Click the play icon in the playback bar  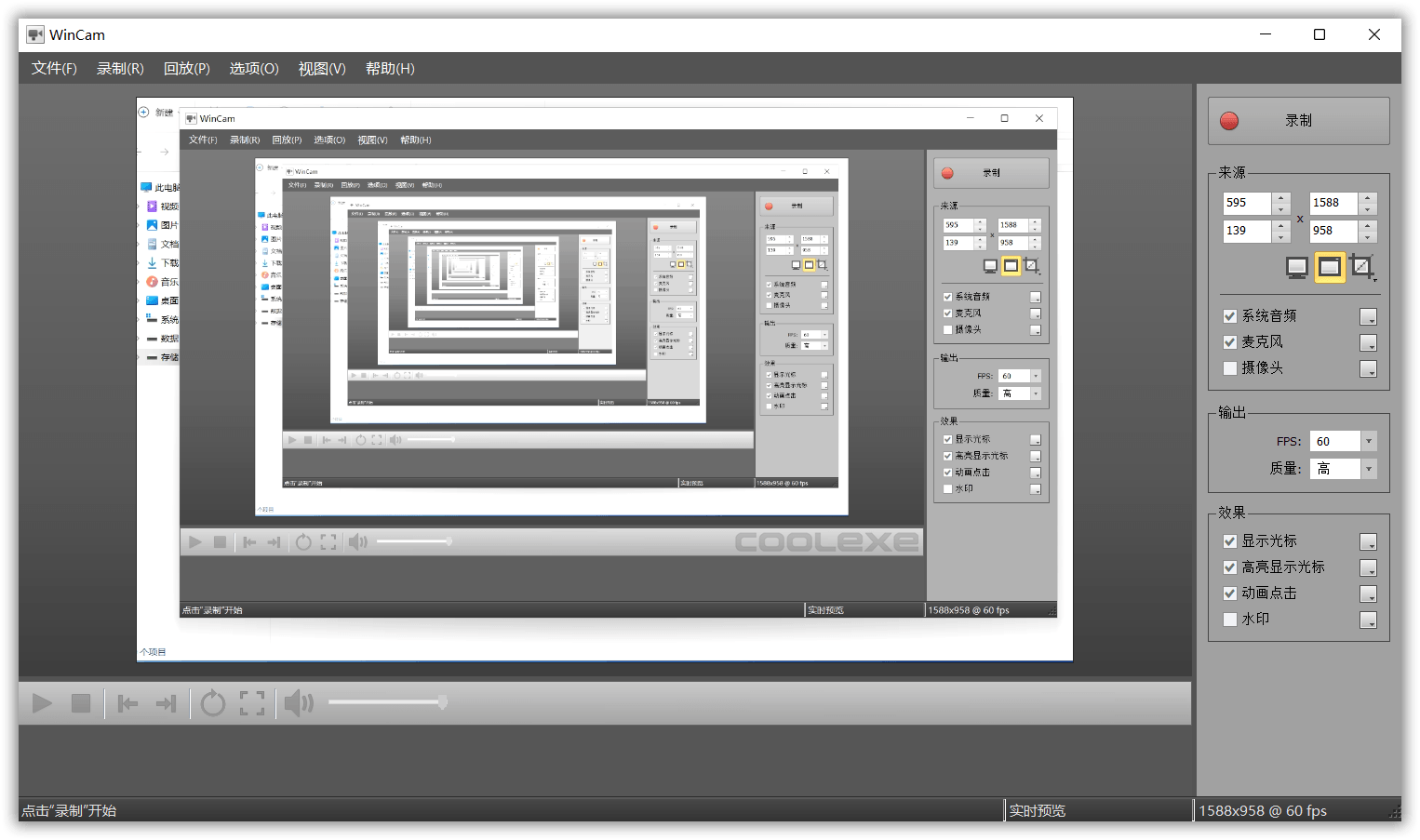click(x=41, y=703)
